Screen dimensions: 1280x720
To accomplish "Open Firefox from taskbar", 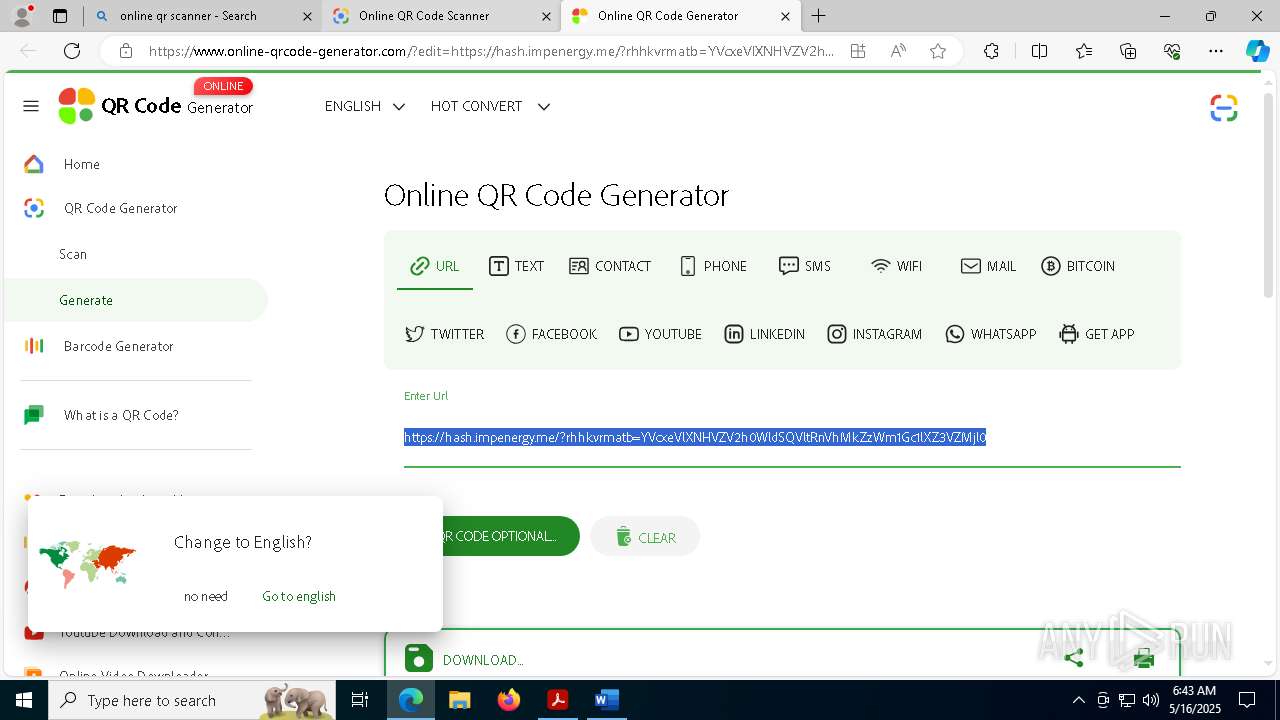I will [509, 700].
